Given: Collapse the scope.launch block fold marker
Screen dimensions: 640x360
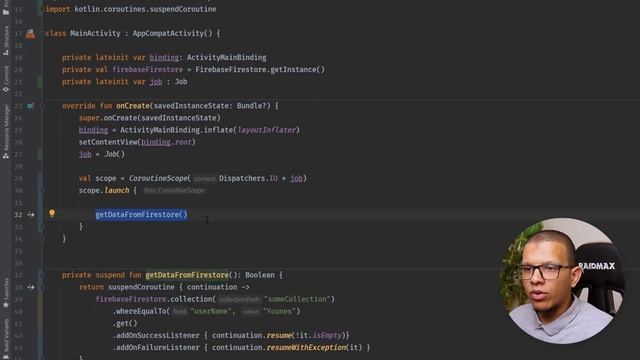Looking at the screenshot, I should coord(42,190).
